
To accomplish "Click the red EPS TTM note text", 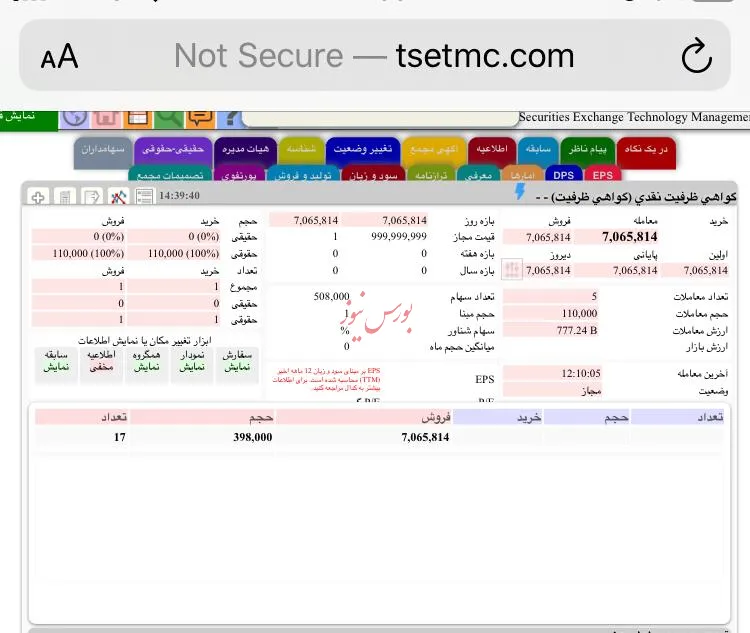I will point(327,379).
